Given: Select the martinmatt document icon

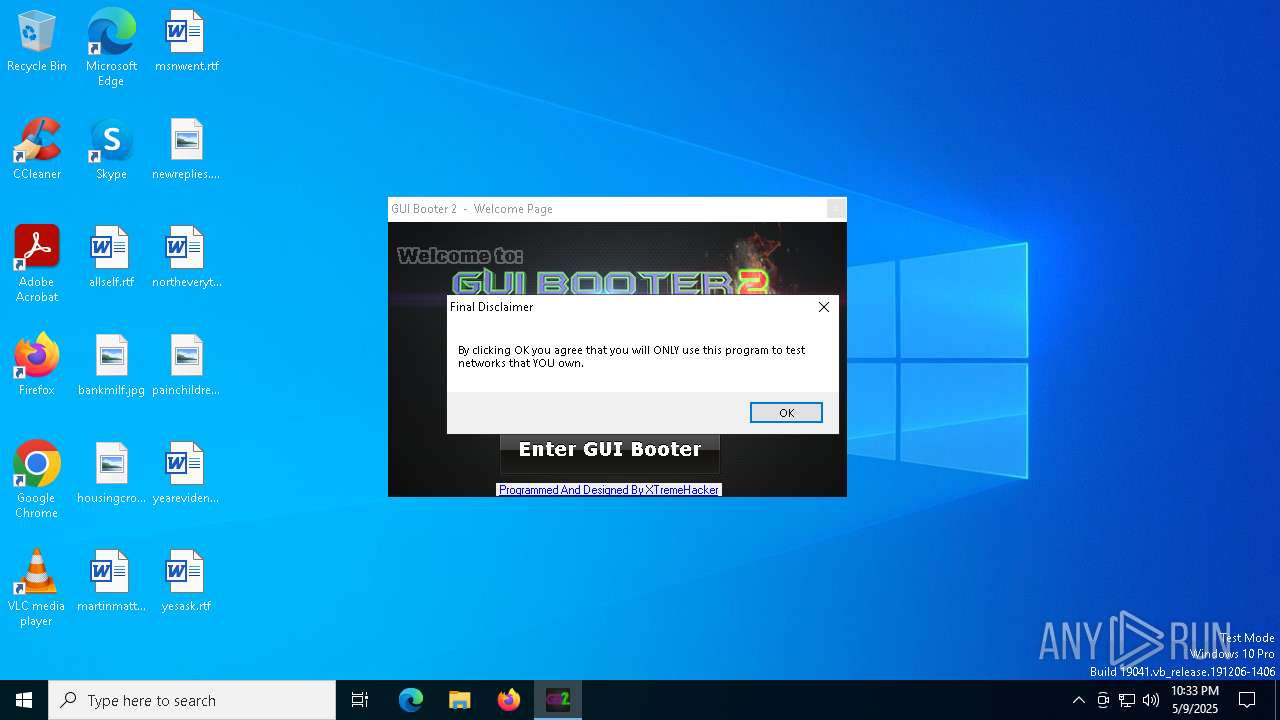Looking at the screenshot, I should [111, 582].
